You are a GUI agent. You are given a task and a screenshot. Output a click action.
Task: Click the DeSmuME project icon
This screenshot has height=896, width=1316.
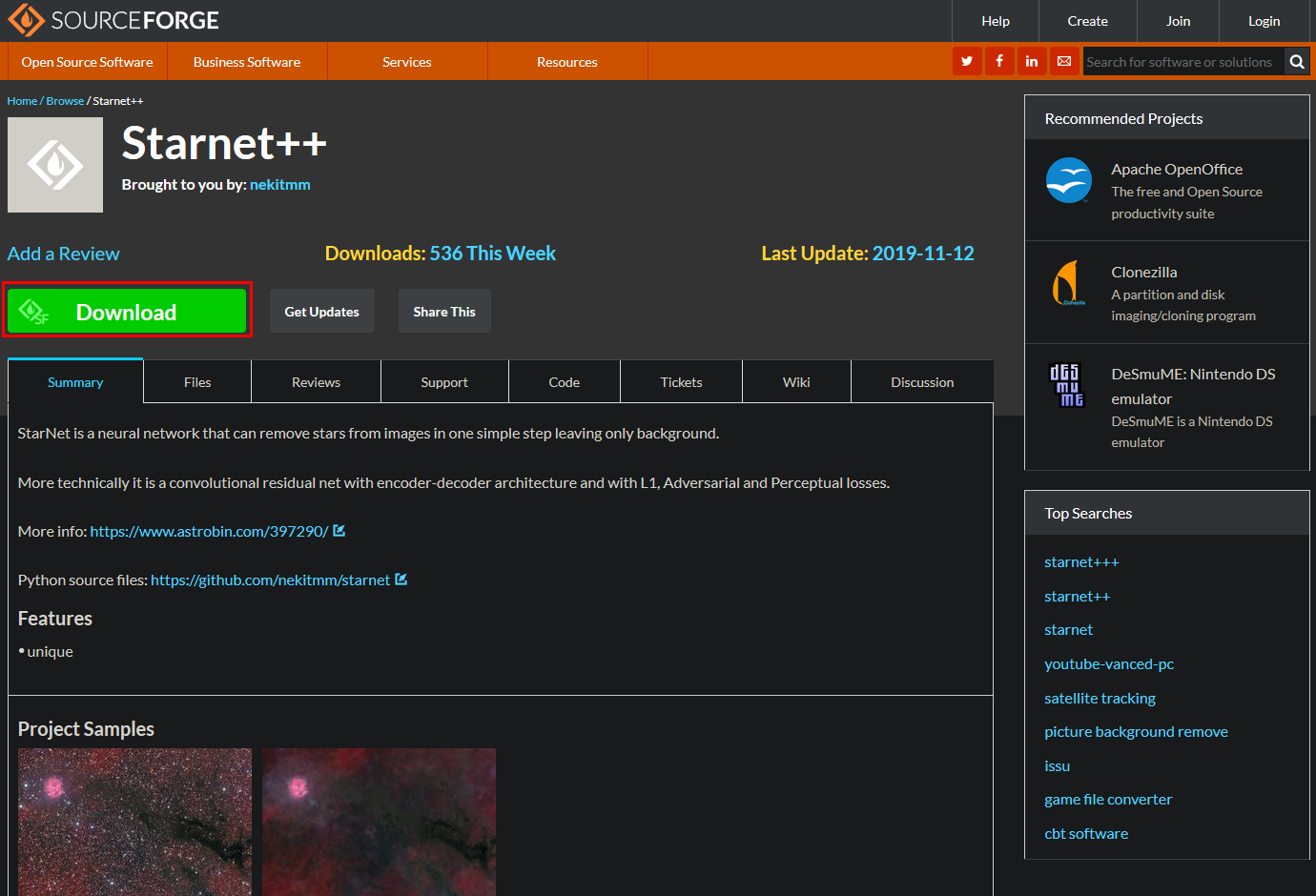click(x=1067, y=385)
